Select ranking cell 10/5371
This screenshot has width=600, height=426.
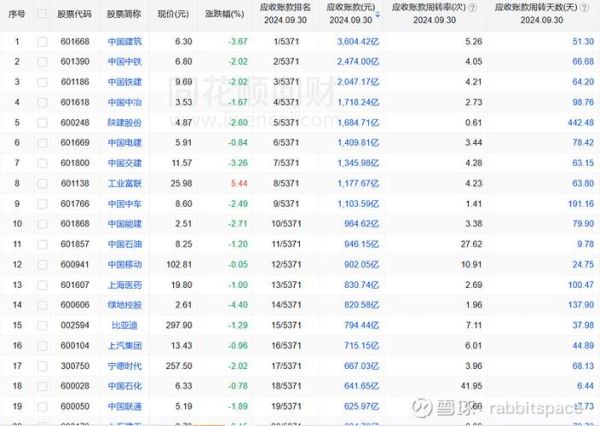point(286,224)
